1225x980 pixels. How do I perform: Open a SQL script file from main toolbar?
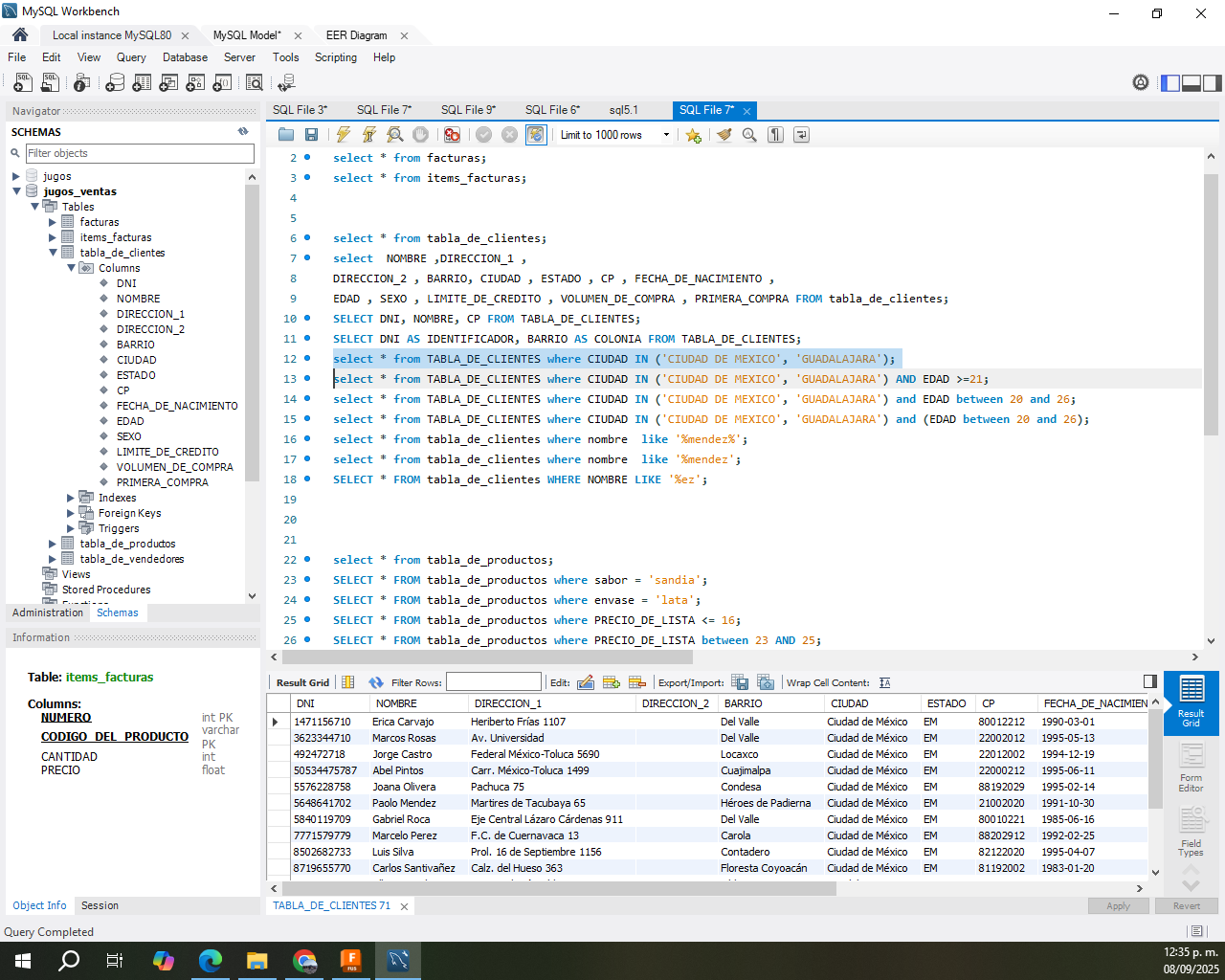50,83
